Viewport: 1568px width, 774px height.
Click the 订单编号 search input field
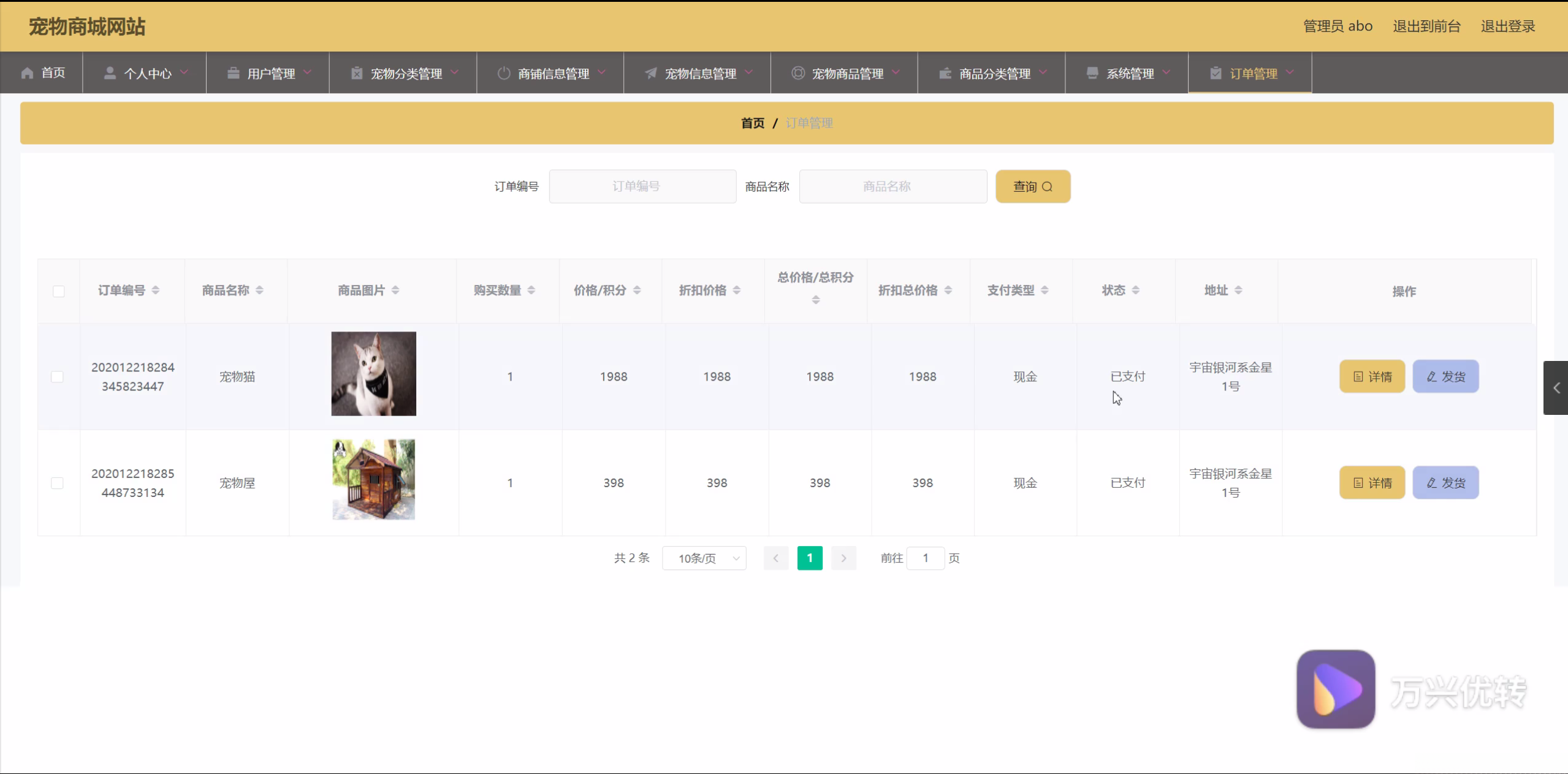click(x=642, y=186)
